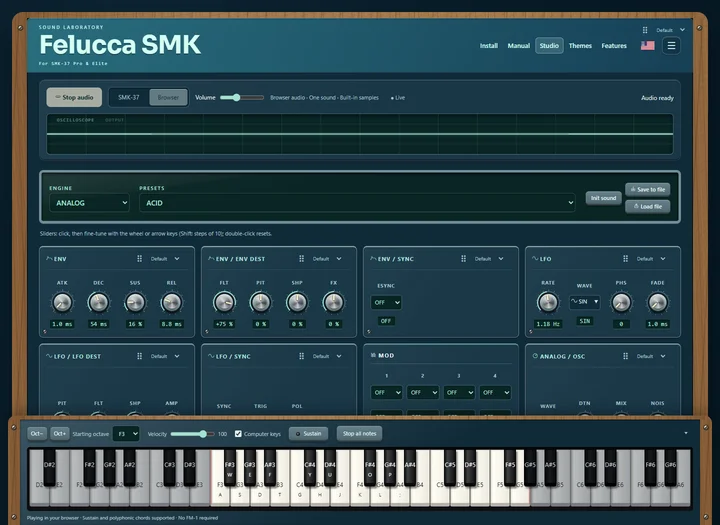Toggle the Stop audio button
This screenshot has height=525, width=720.
click(74, 97)
